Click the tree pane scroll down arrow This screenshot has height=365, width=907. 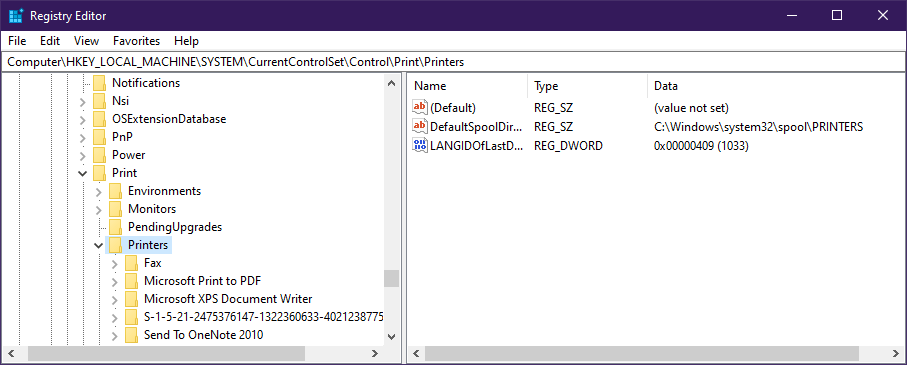(392, 336)
